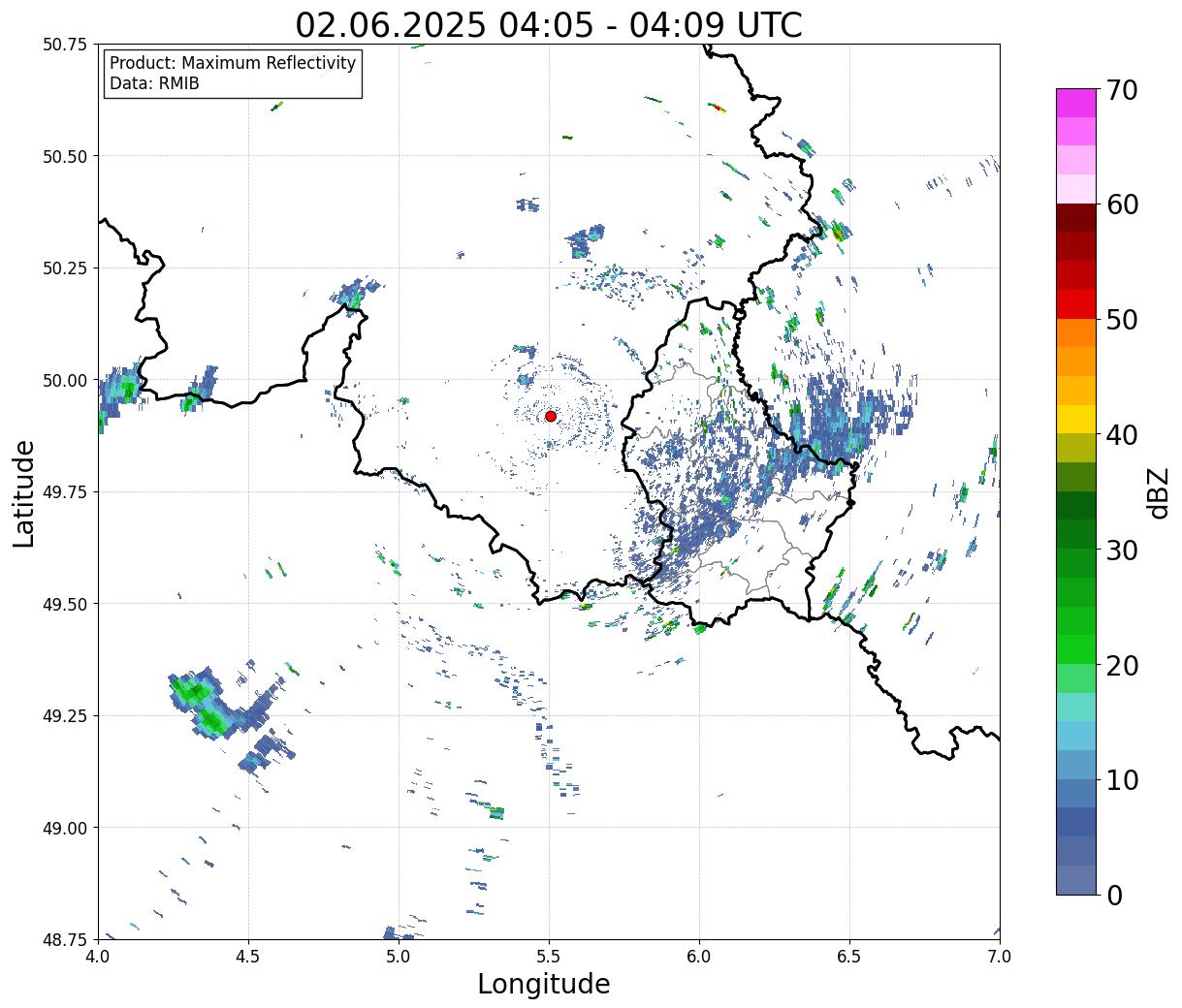Click the latitude tick label 50.75
1182x1008 pixels.
pyautogui.click(x=65, y=45)
